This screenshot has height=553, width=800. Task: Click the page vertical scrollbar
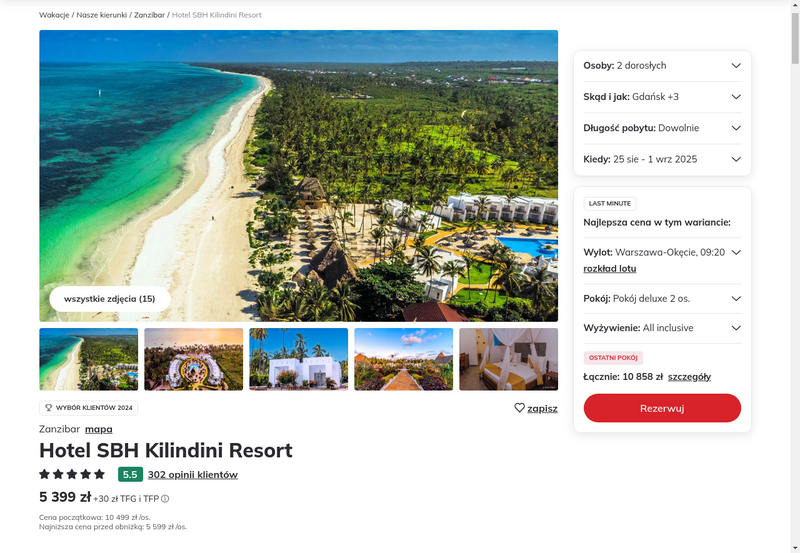pos(795,276)
